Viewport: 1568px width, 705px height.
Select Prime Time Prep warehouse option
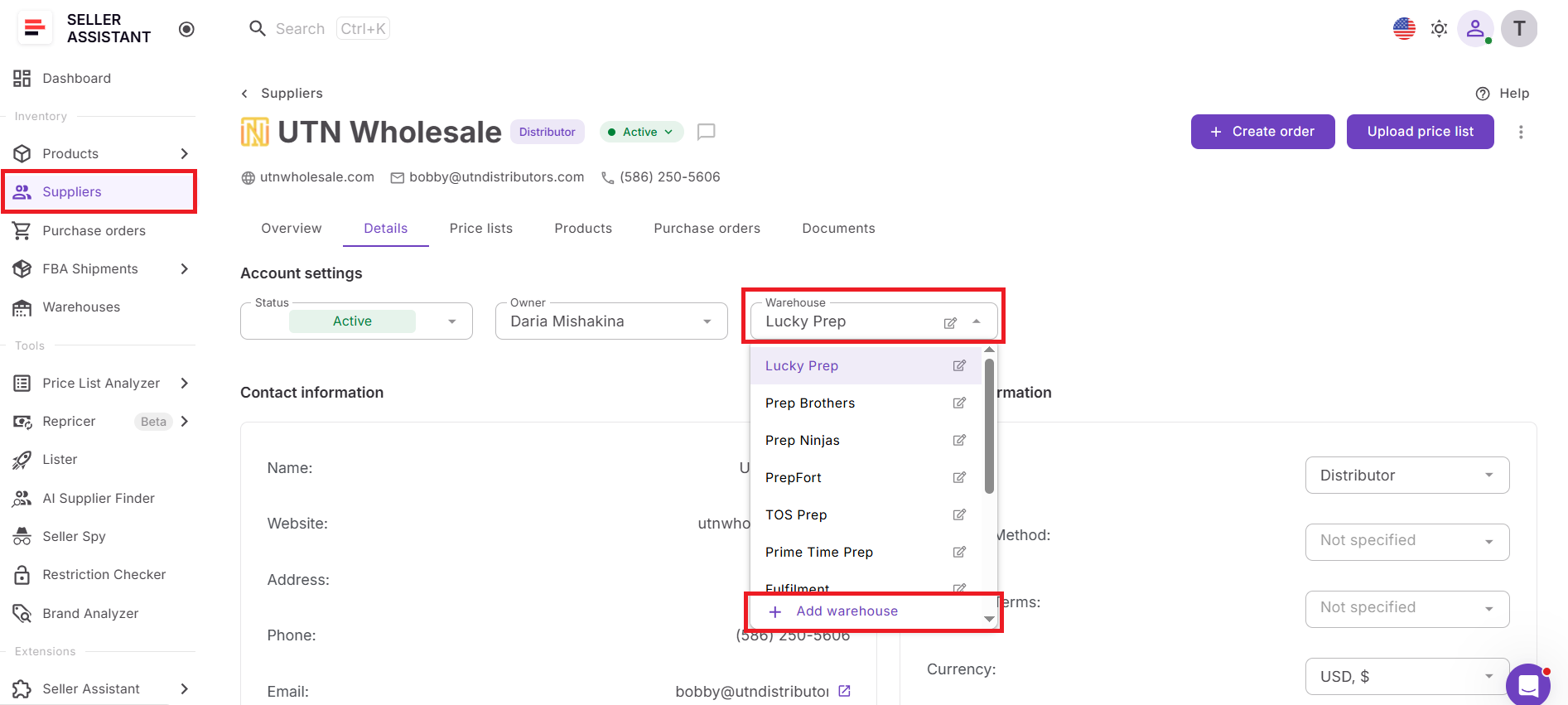[866, 552]
